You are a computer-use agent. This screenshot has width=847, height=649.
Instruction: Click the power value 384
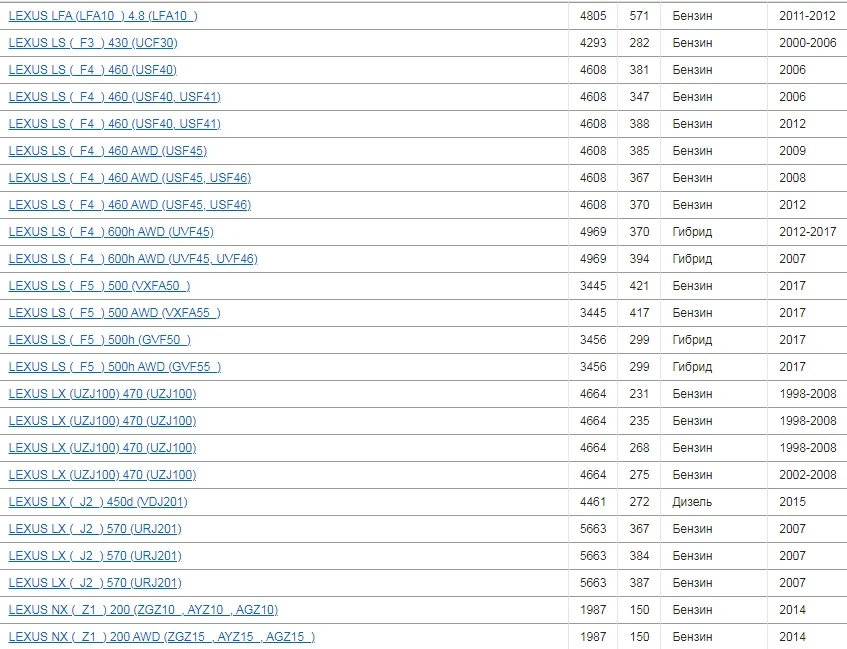click(x=639, y=556)
